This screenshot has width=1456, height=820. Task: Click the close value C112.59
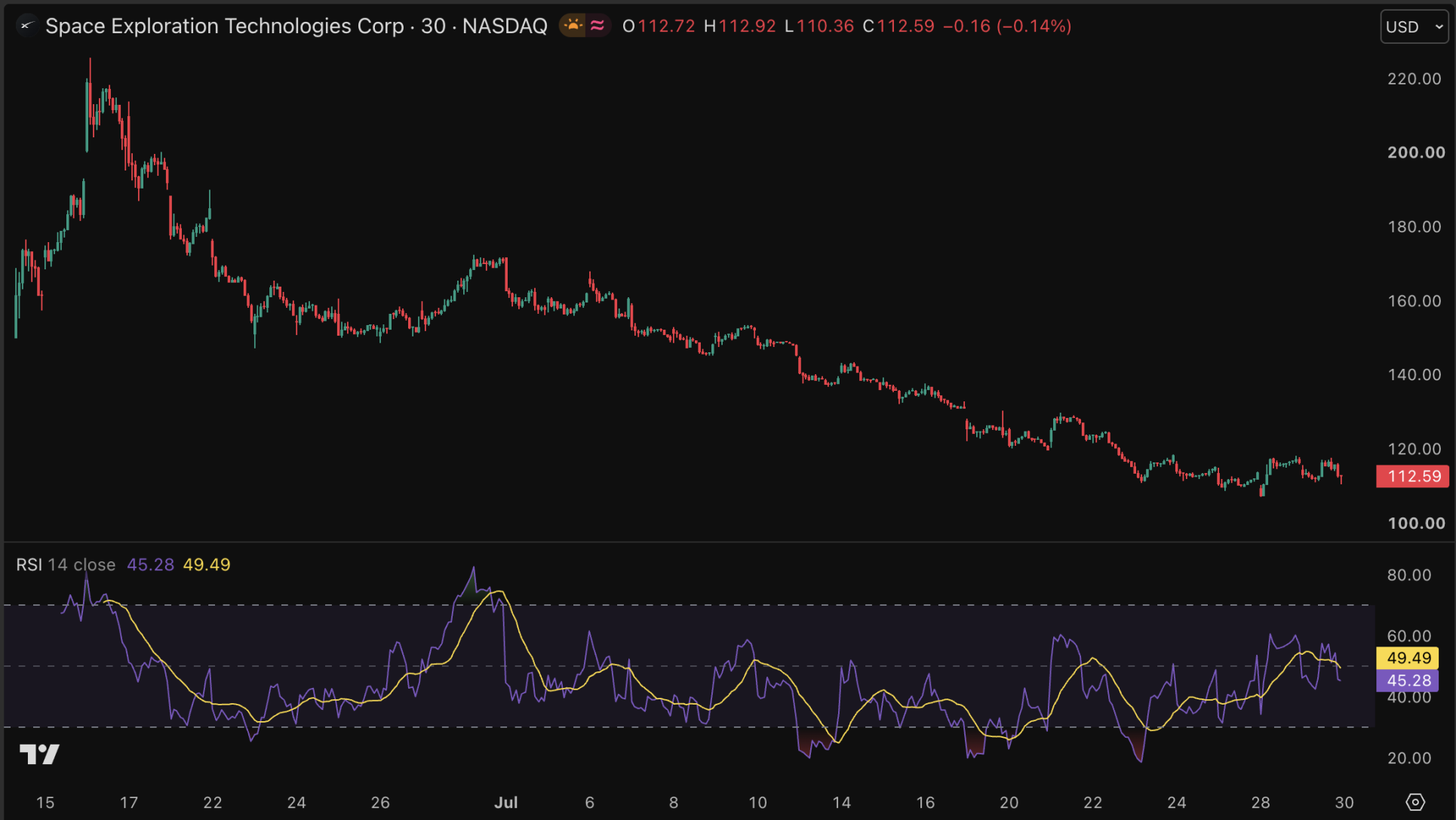898,26
